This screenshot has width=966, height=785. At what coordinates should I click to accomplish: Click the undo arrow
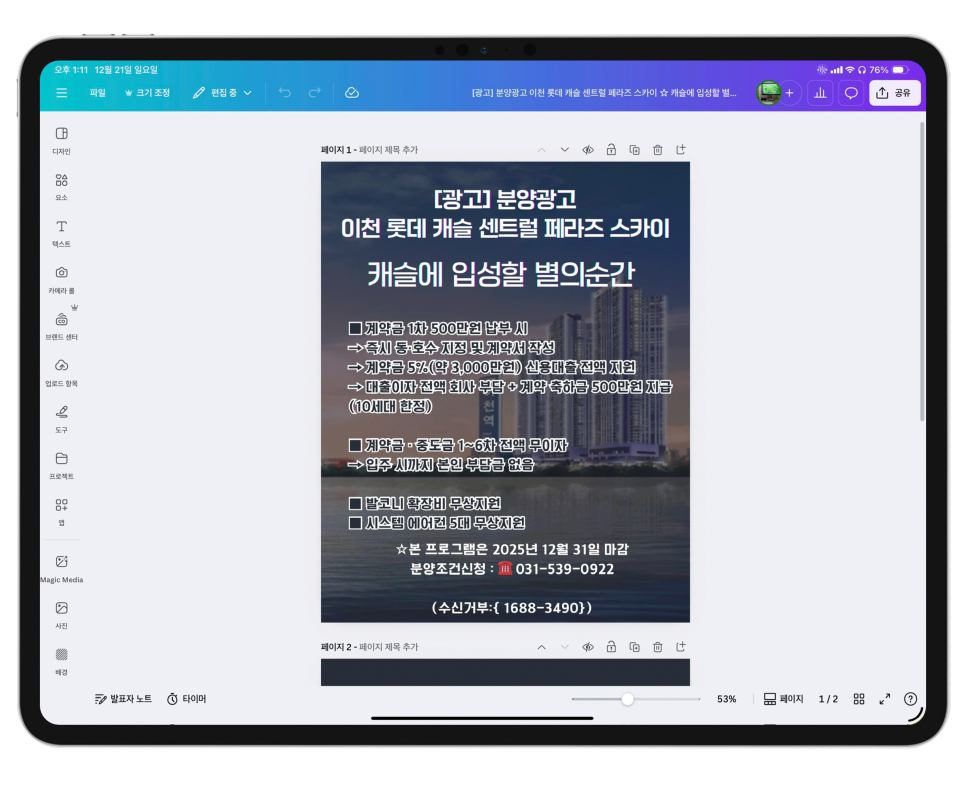point(285,92)
